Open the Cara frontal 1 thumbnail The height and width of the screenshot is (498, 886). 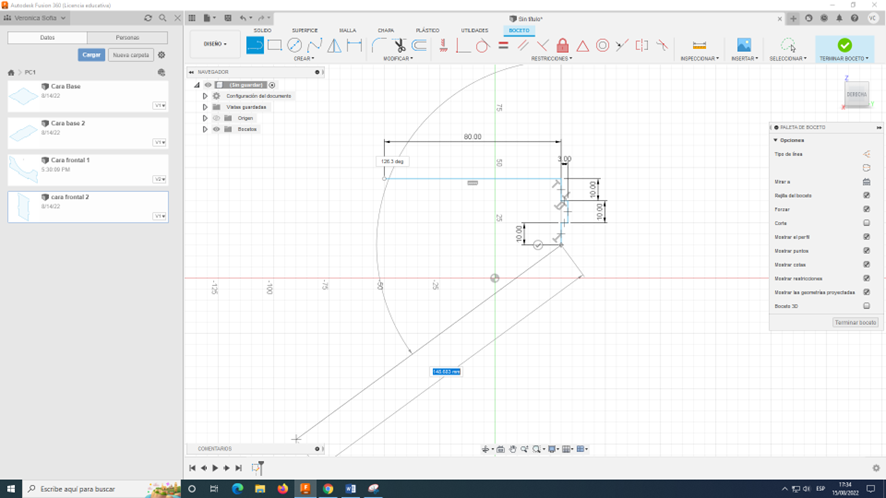coord(23,170)
